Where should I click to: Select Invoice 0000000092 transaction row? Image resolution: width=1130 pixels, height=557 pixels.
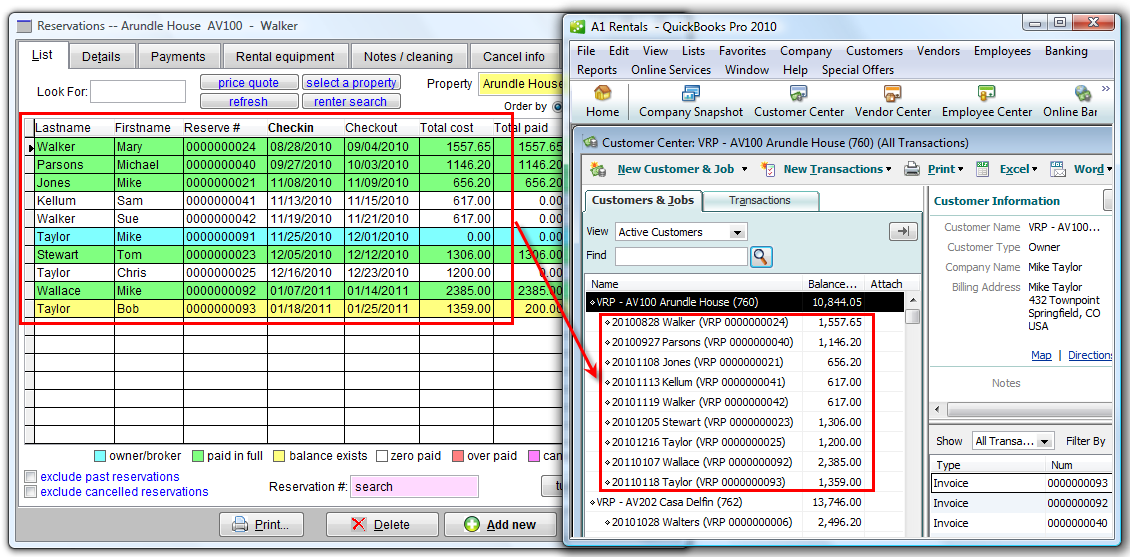tap(1023, 503)
